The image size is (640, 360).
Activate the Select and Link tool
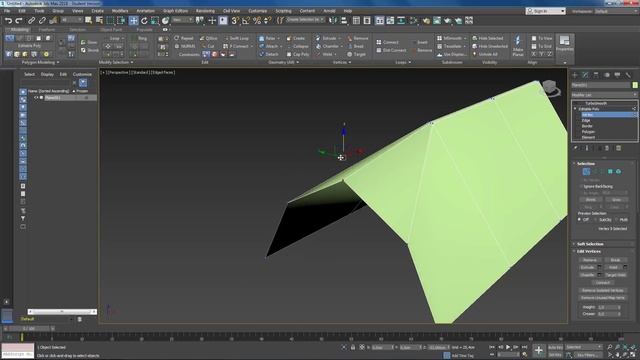(31, 20)
